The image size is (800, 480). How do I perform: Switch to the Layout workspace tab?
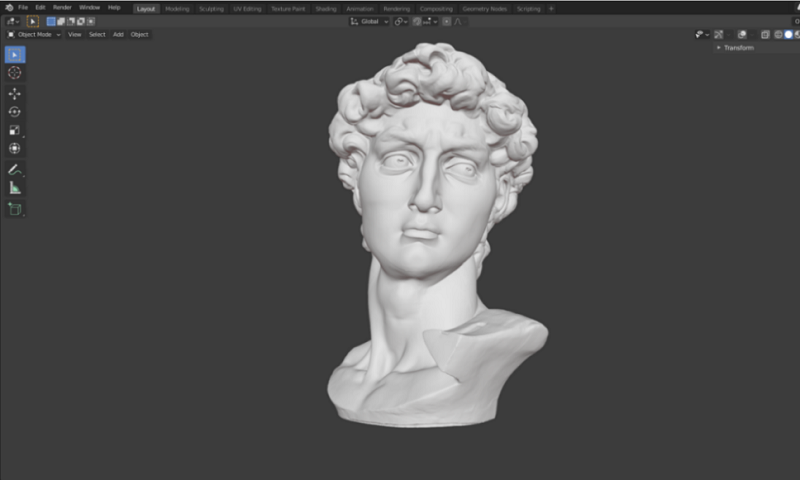coord(146,9)
